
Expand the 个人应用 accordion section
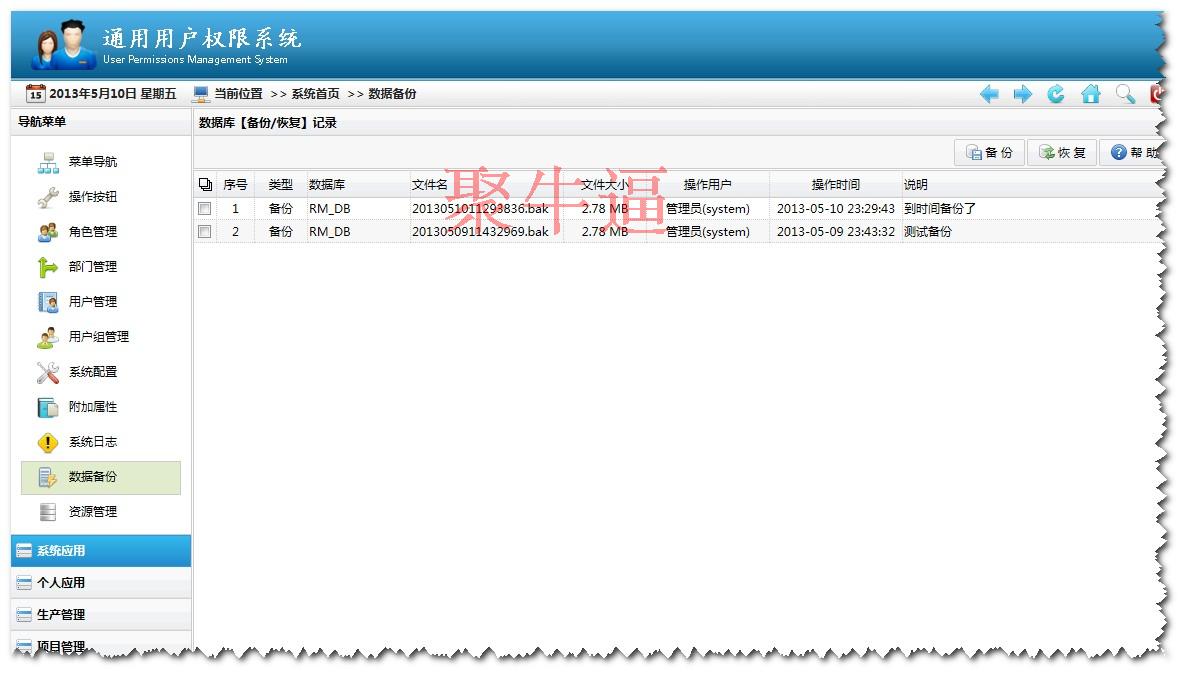(x=101, y=582)
